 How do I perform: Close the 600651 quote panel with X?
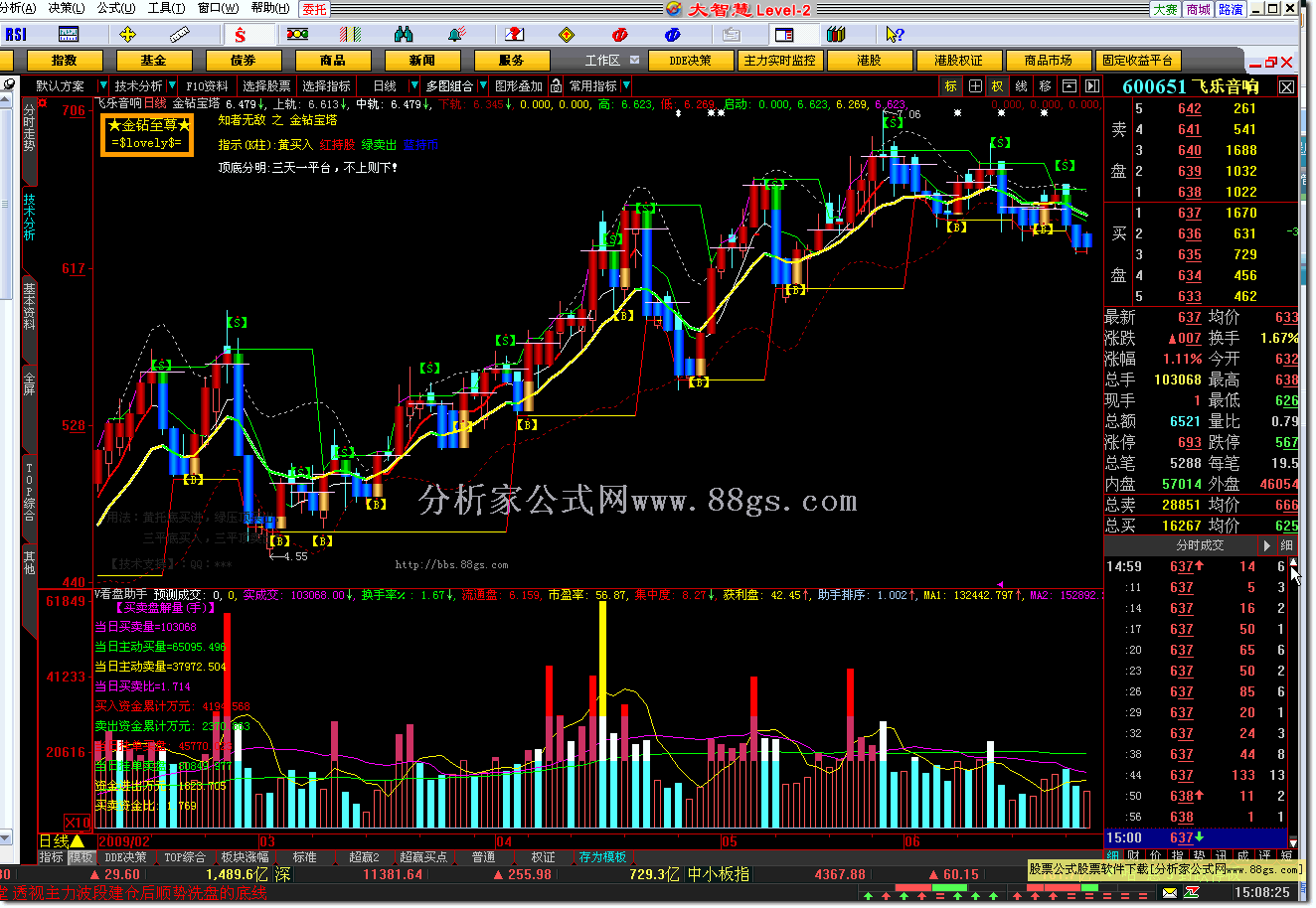(x=1286, y=86)
